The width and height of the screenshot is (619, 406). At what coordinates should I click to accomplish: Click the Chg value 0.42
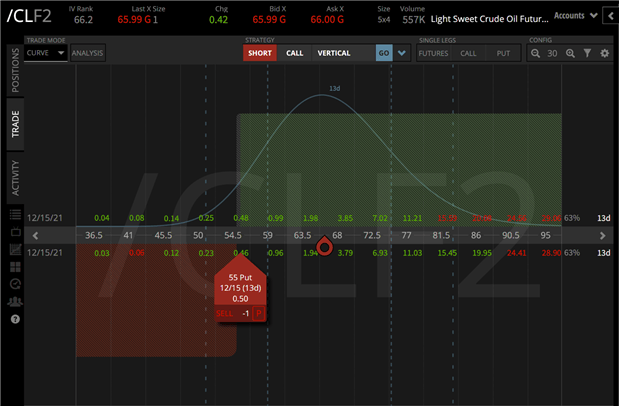click(x=218, y=19)
